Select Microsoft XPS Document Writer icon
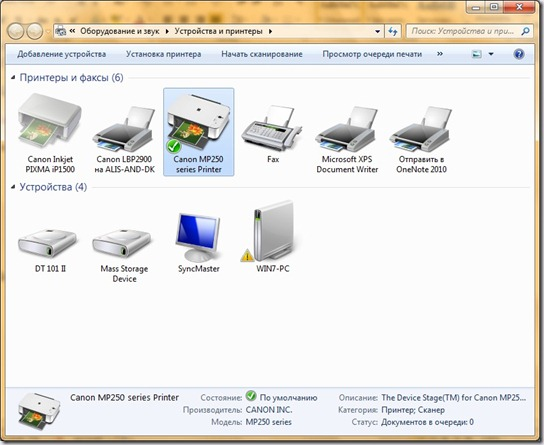This screenshot has height=445, width=544. click(346, 129)
